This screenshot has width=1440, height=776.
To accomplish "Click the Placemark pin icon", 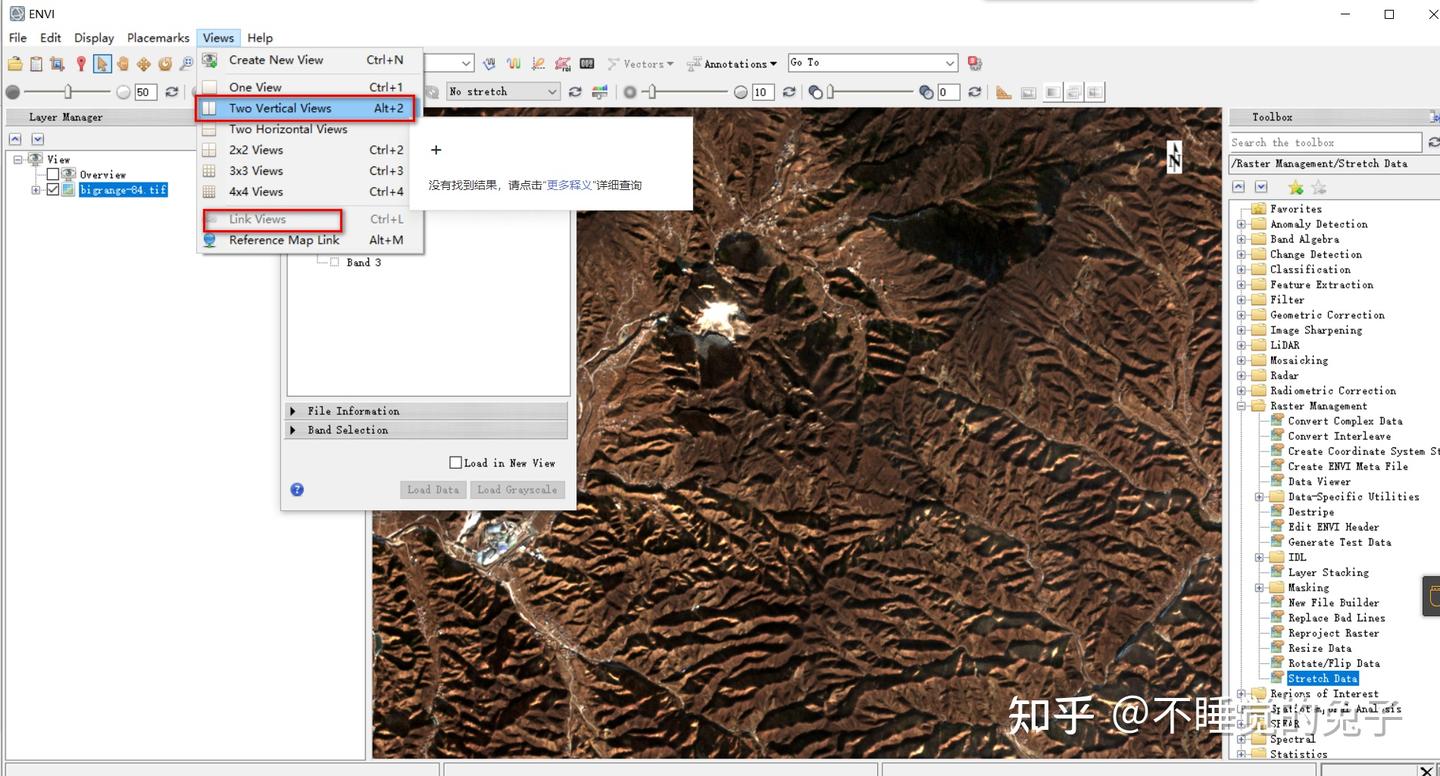I will 80,63.
